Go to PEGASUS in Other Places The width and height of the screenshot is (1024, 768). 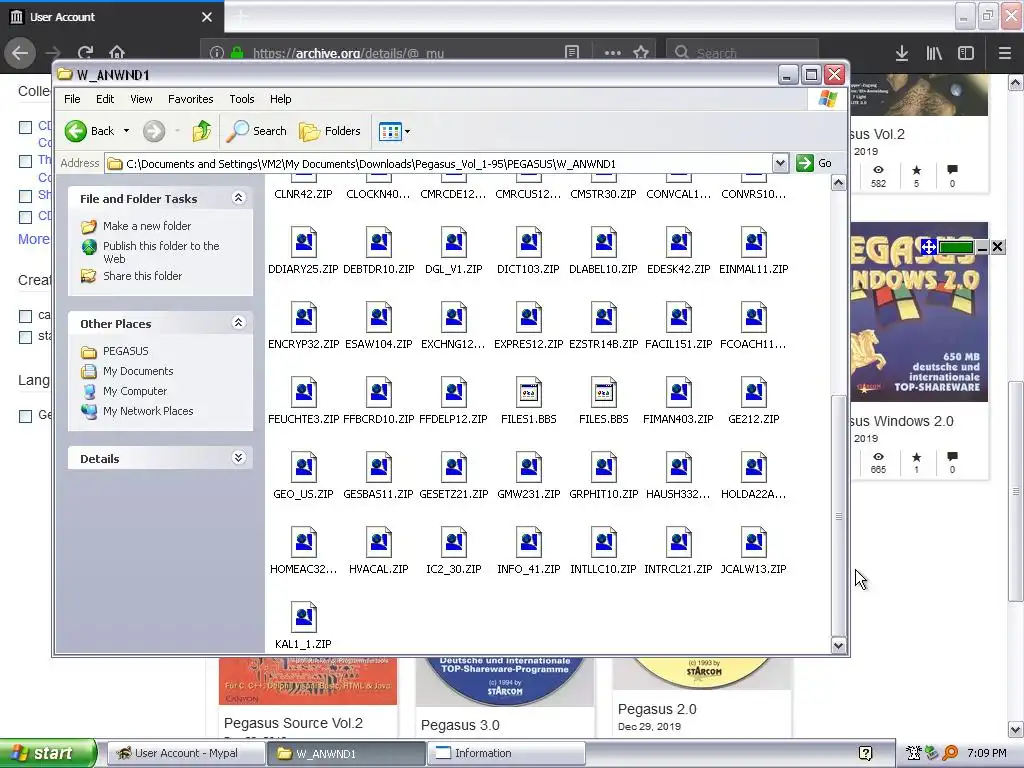125,351
